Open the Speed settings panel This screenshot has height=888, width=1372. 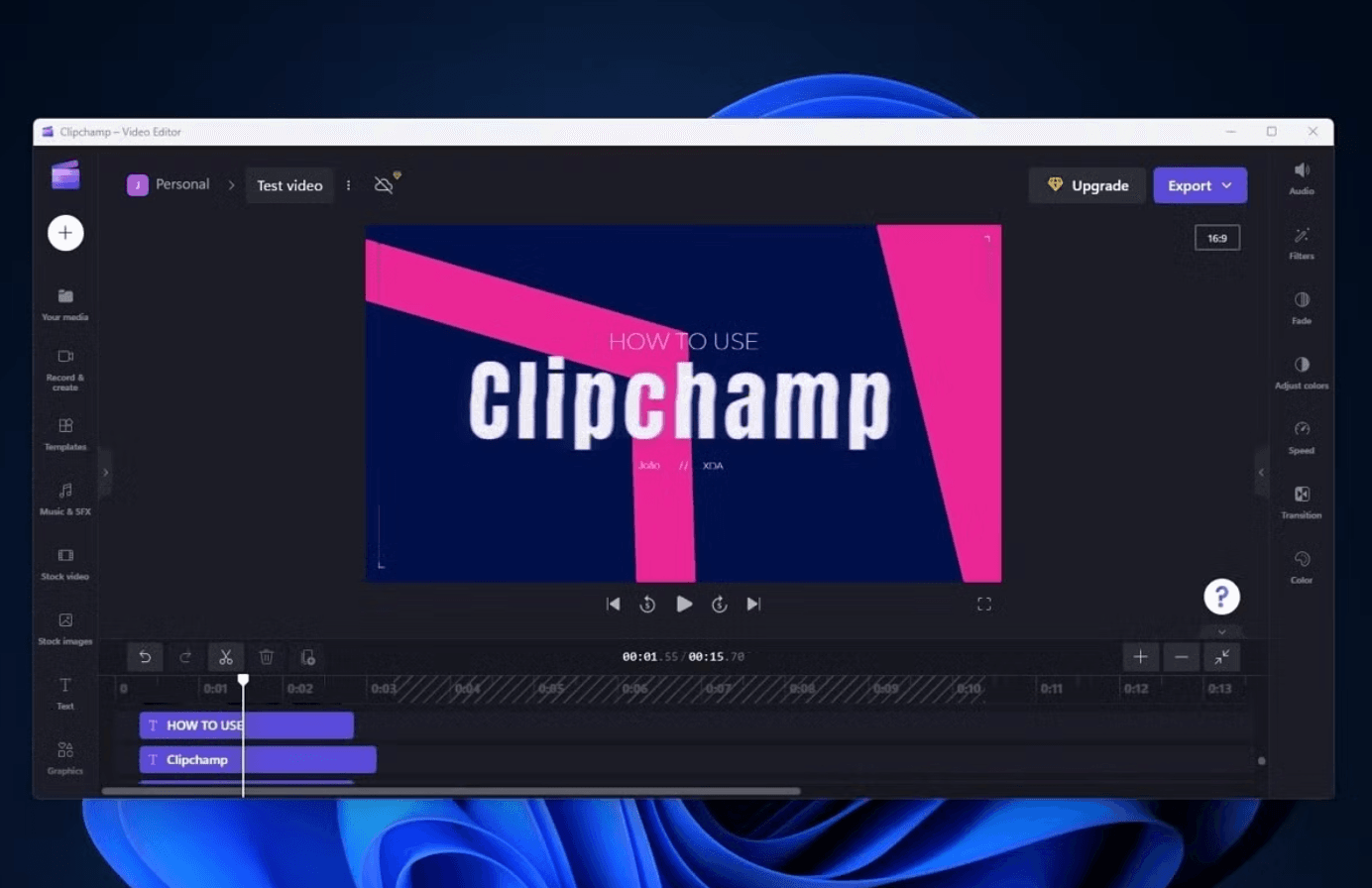[1302, 438]
